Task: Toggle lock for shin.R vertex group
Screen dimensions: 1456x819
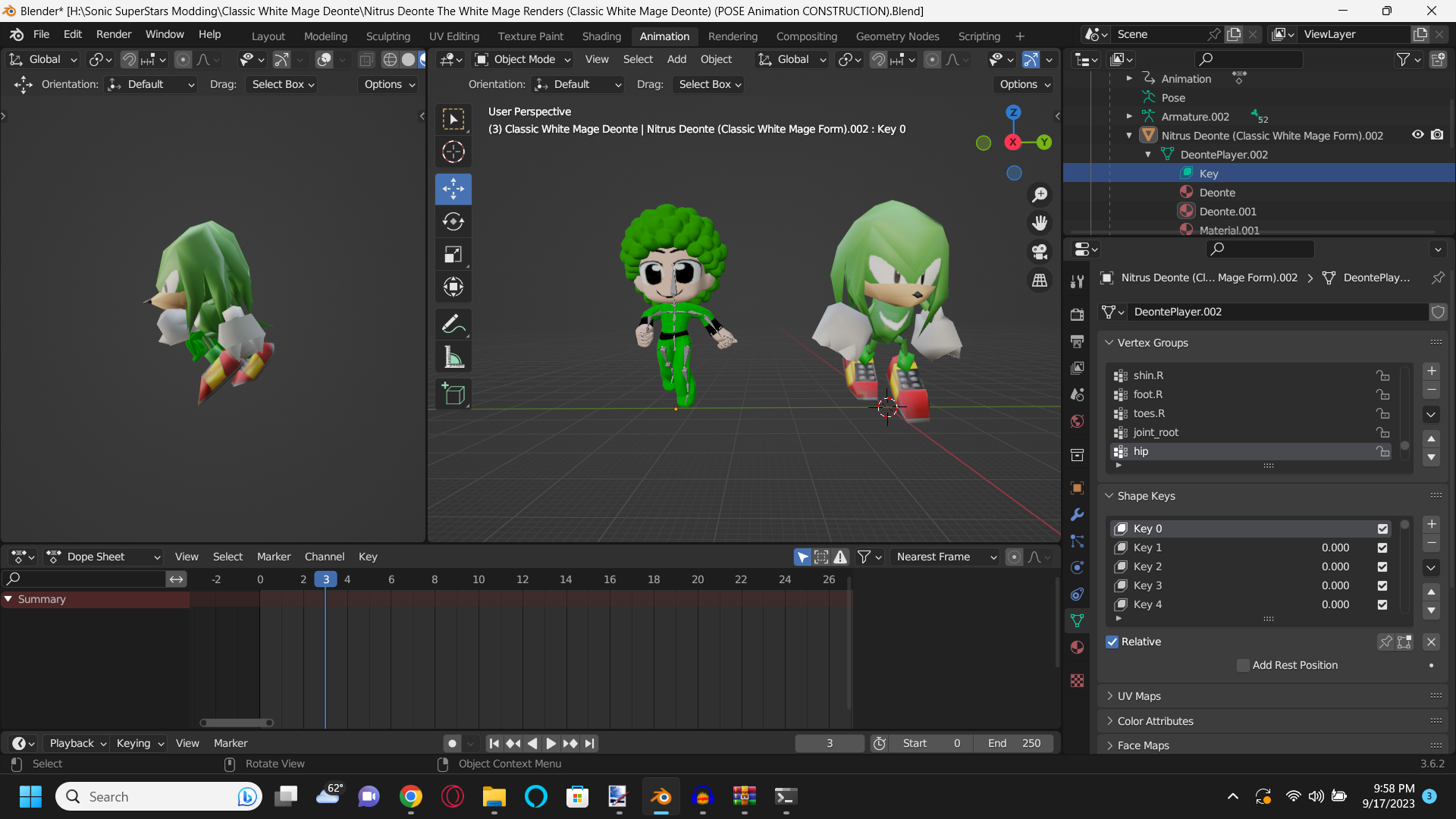Action: 1383,375
